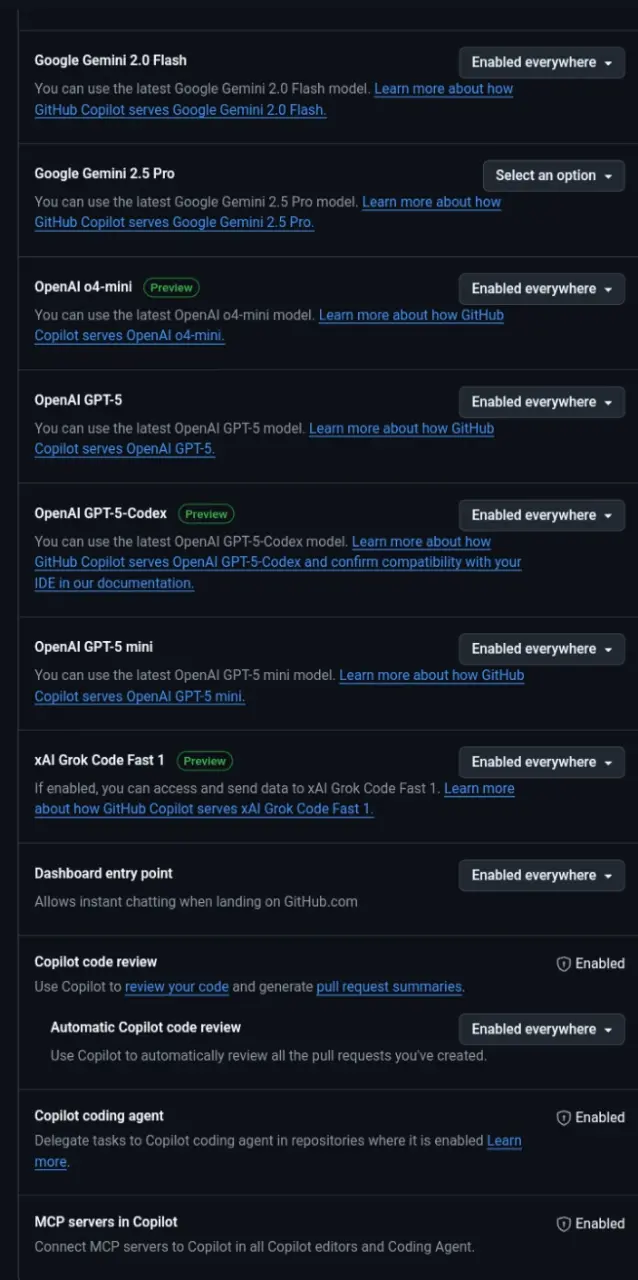Click shield icon beside Copilot coding agent Enabled
The width and height of the screenshot is (638, 1280).
coord(564,1118)
